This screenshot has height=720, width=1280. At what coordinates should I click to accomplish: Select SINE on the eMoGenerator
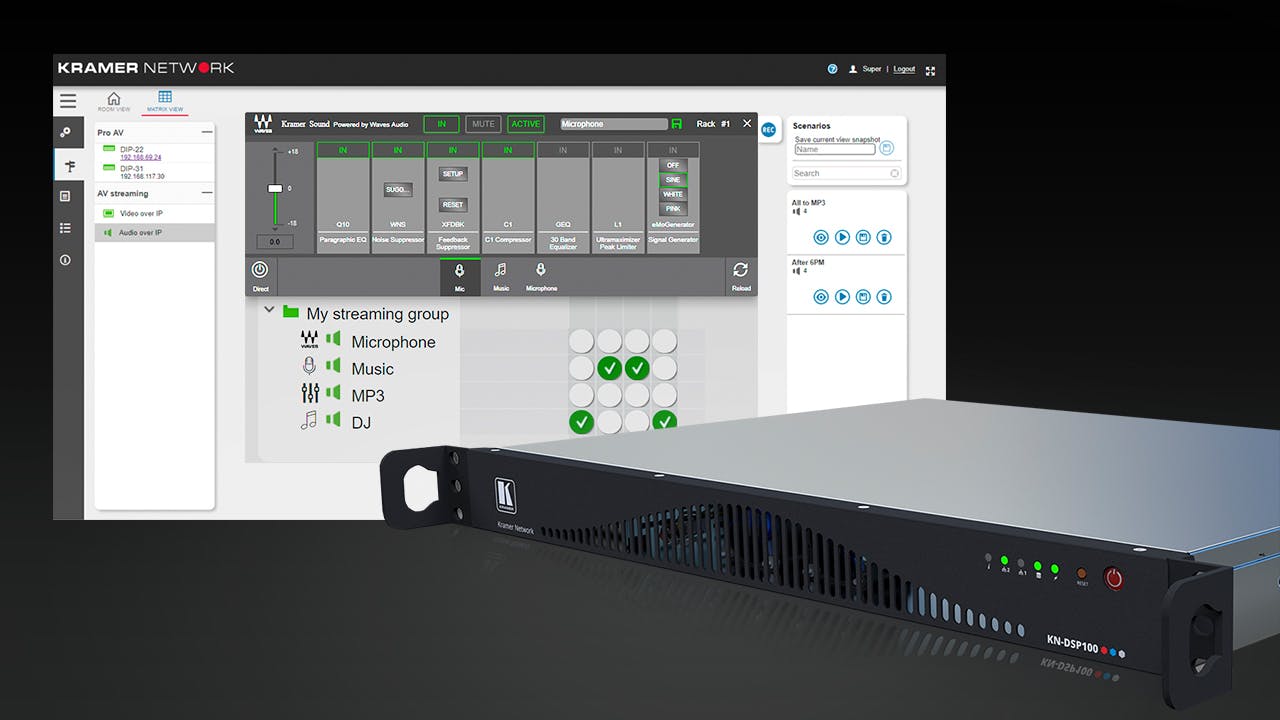[x=672, y=180]
